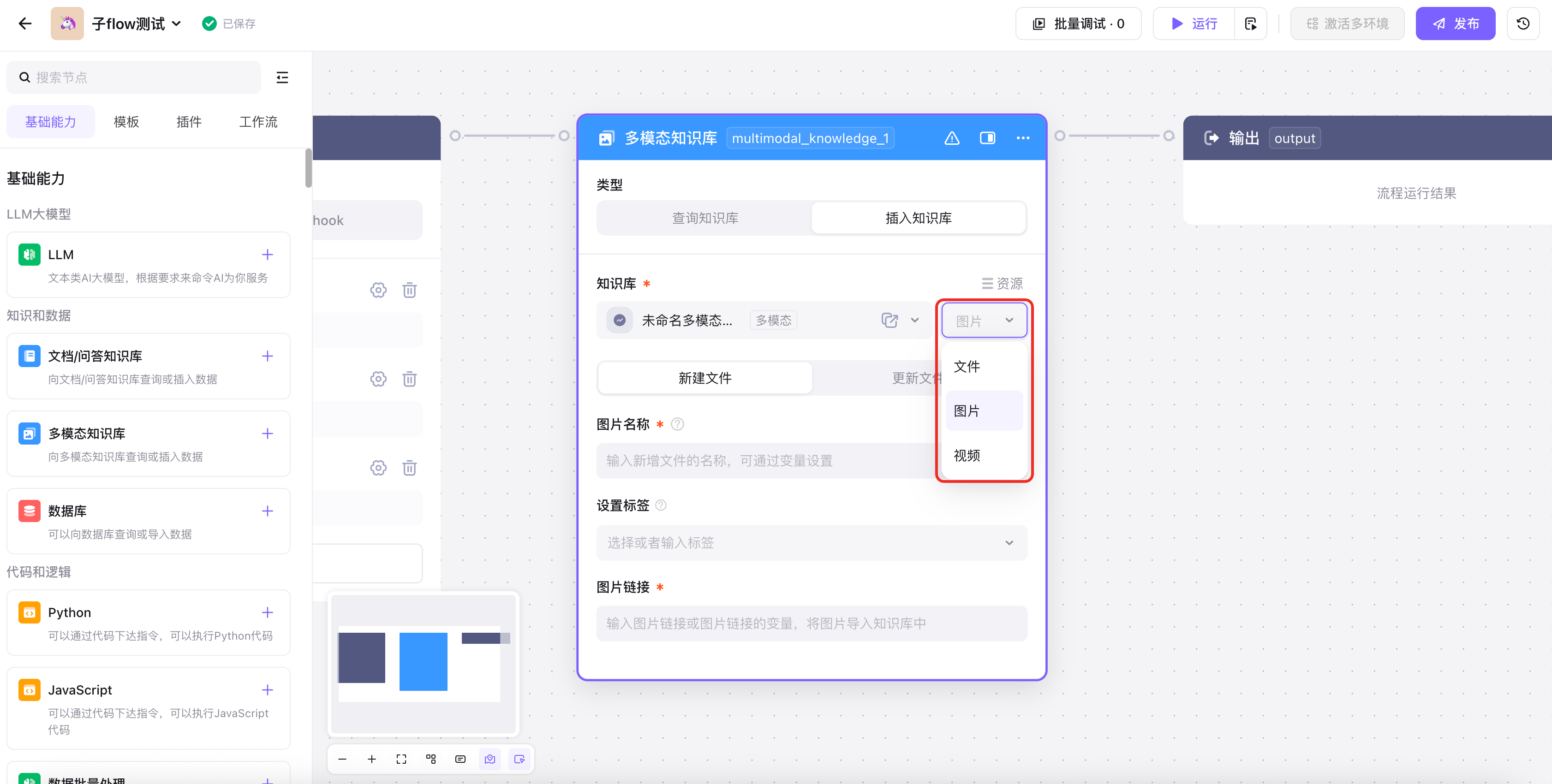
Task: Choose 视频 from the type dropdown
Action: (x=967, y=456)
